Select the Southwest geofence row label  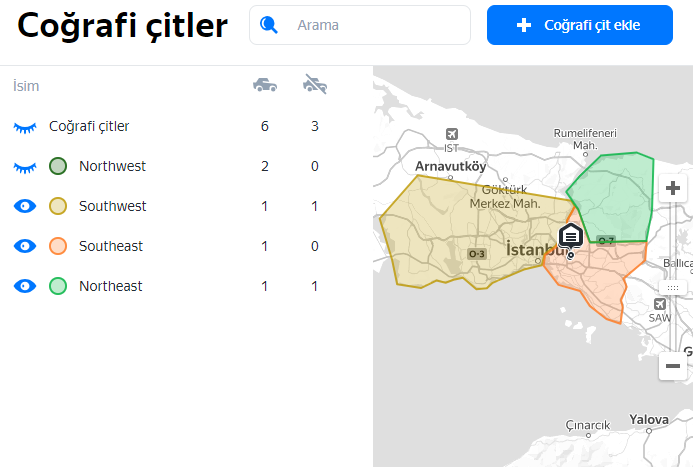point(112,206)
